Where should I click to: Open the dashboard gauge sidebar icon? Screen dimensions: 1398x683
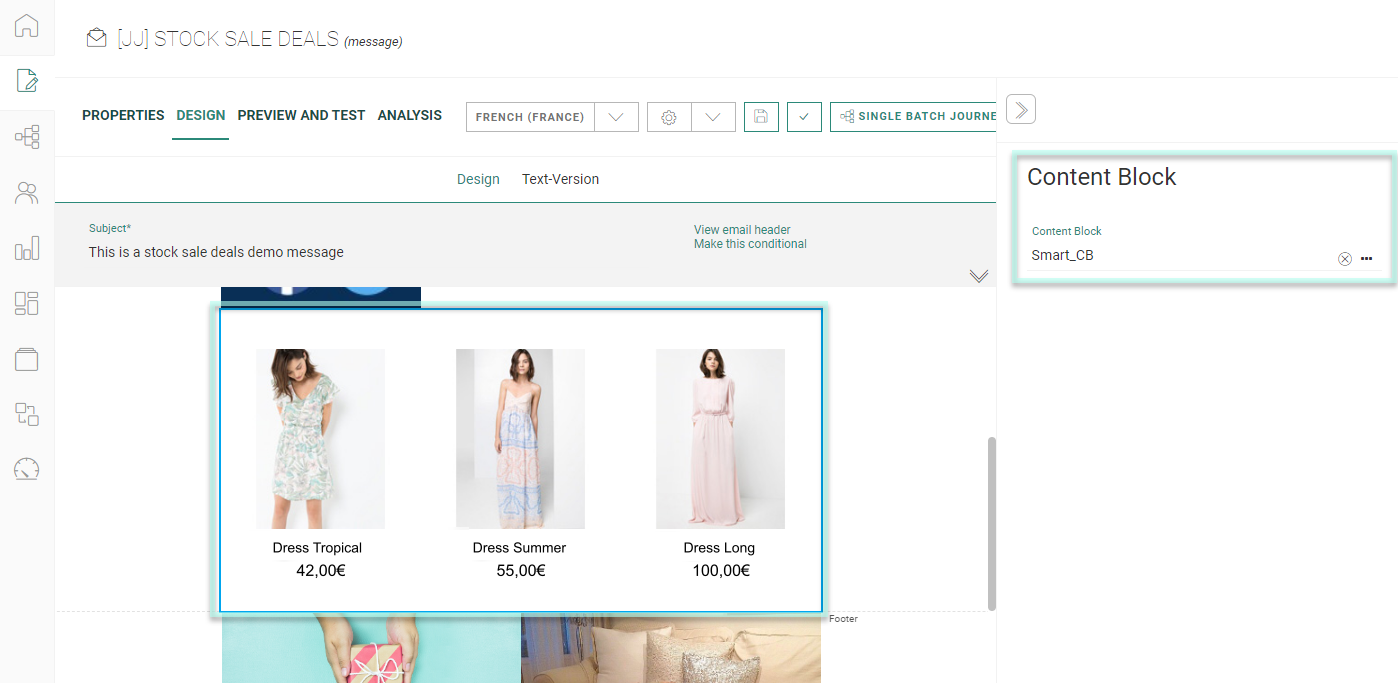[27, 469]
